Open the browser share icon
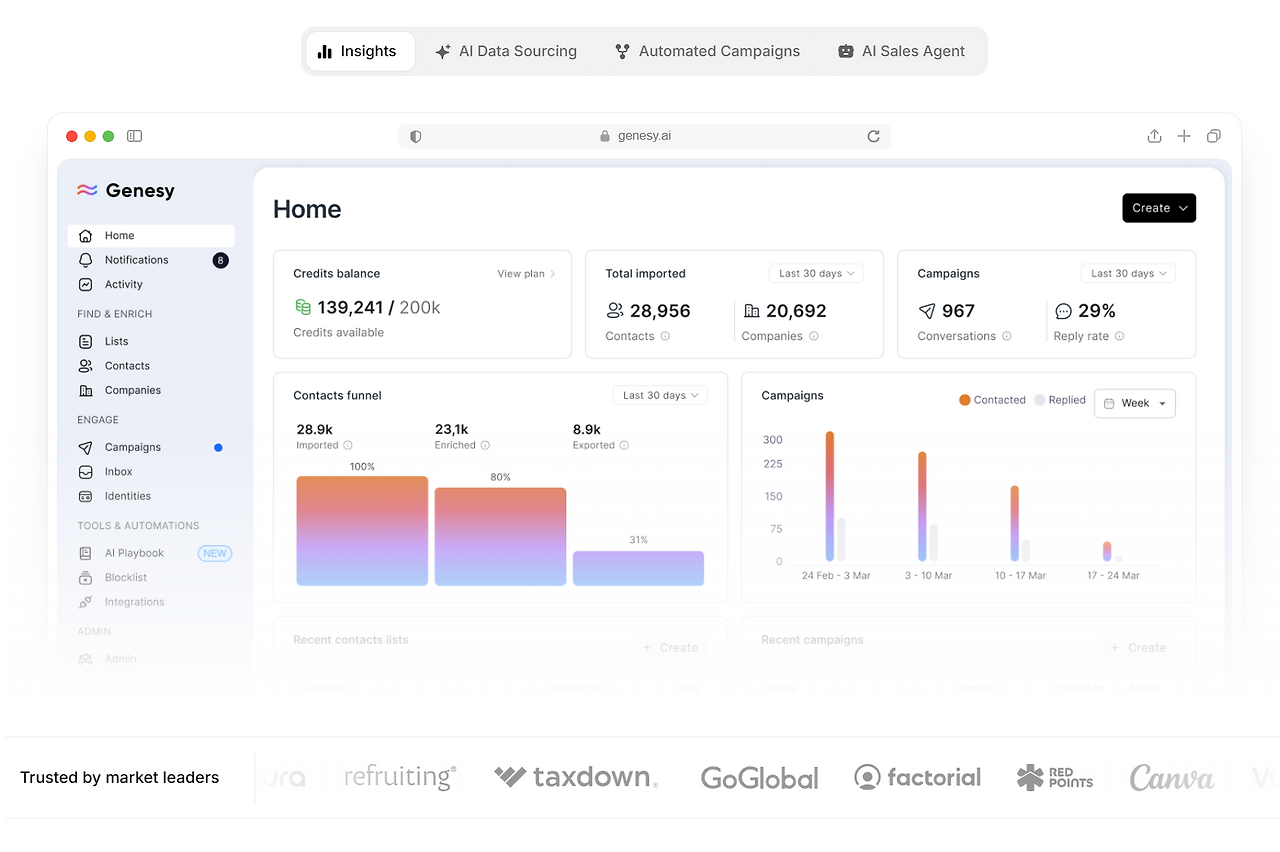This screenshot has height=852, width=1280. pos(1154,136)
